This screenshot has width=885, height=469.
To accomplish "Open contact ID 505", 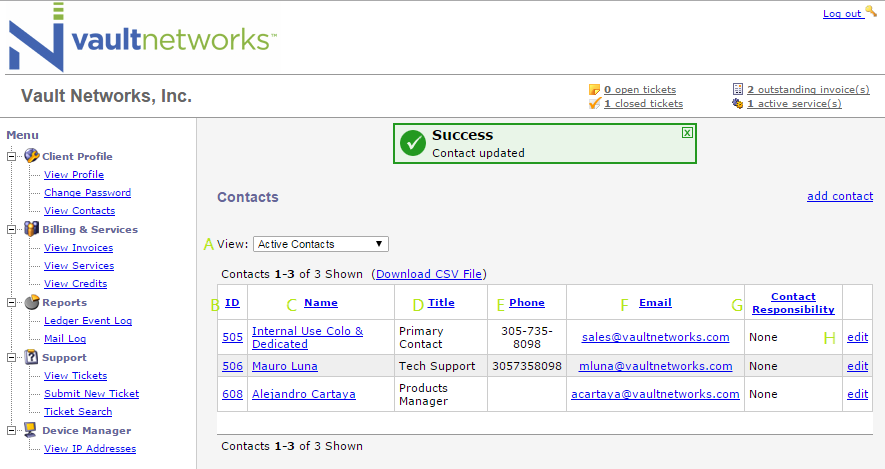I will tap(233, 337).
